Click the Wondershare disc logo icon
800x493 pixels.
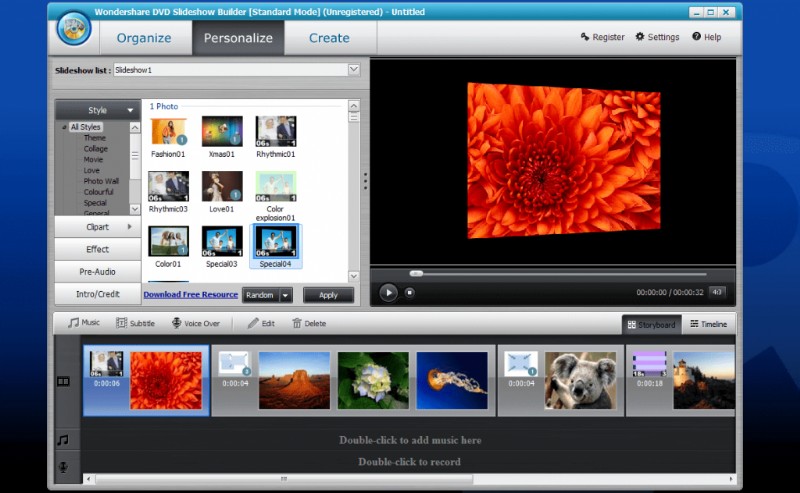click(74, 28)
